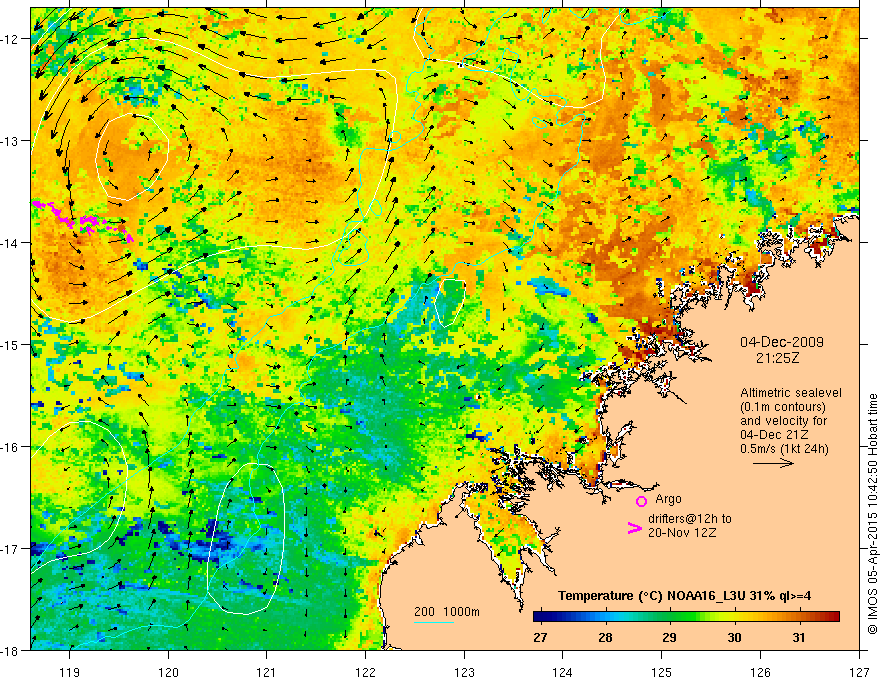Click the color bar value 29
This screenshot has height=680, width=880.
[669, 637]
